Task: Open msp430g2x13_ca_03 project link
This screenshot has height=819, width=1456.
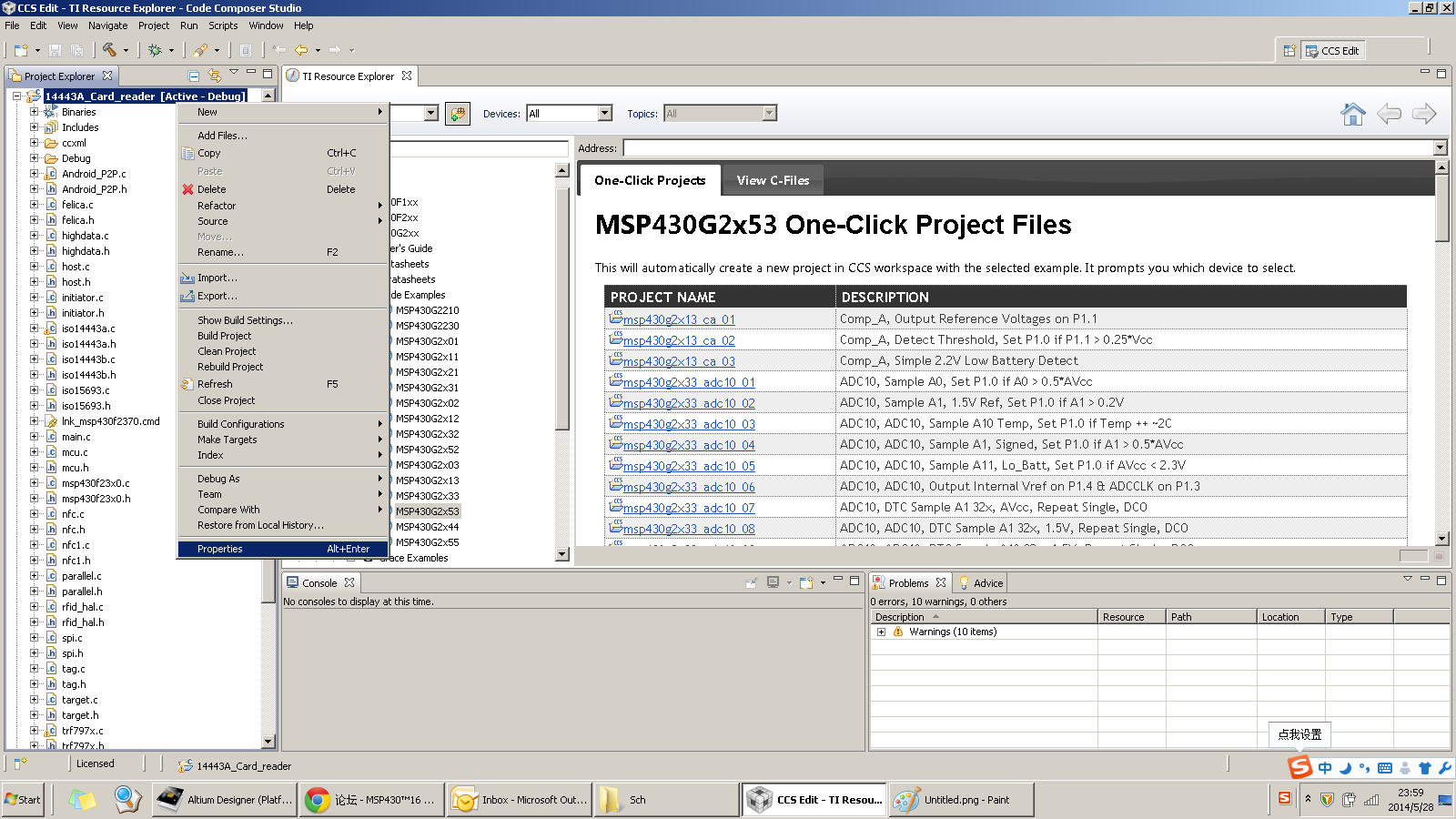Action: pos(679,361)
